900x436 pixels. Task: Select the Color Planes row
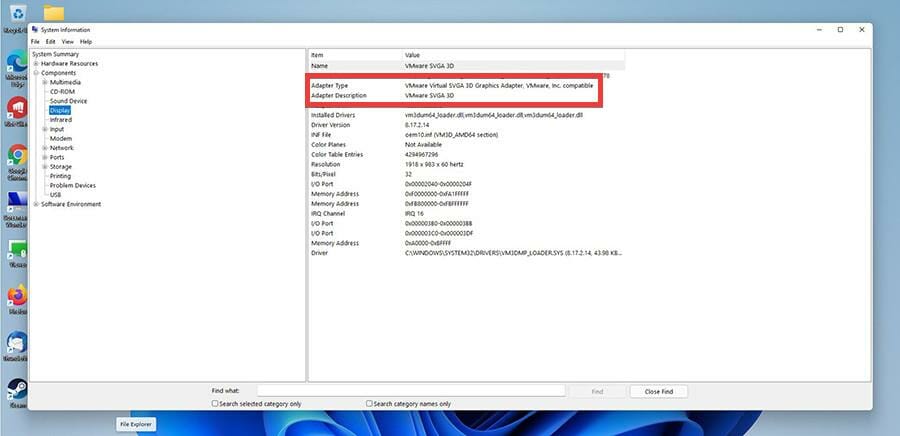click(x=467, y=145)
